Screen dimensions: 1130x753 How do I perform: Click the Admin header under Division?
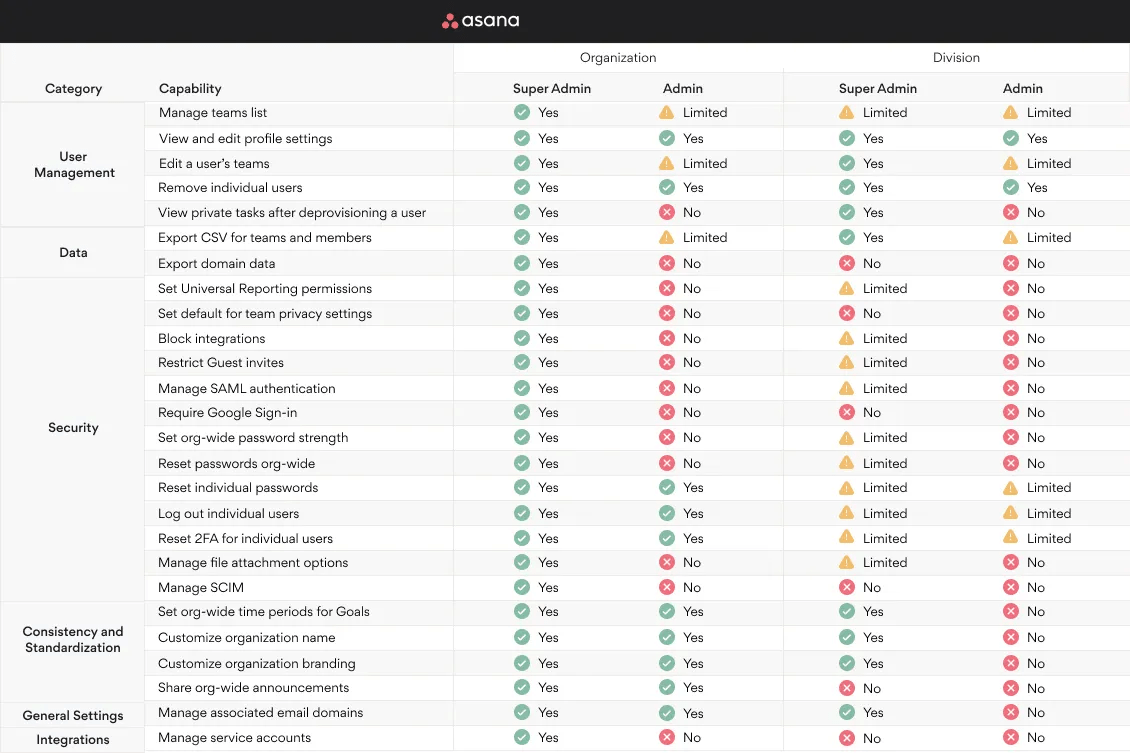click(1023, 89)
